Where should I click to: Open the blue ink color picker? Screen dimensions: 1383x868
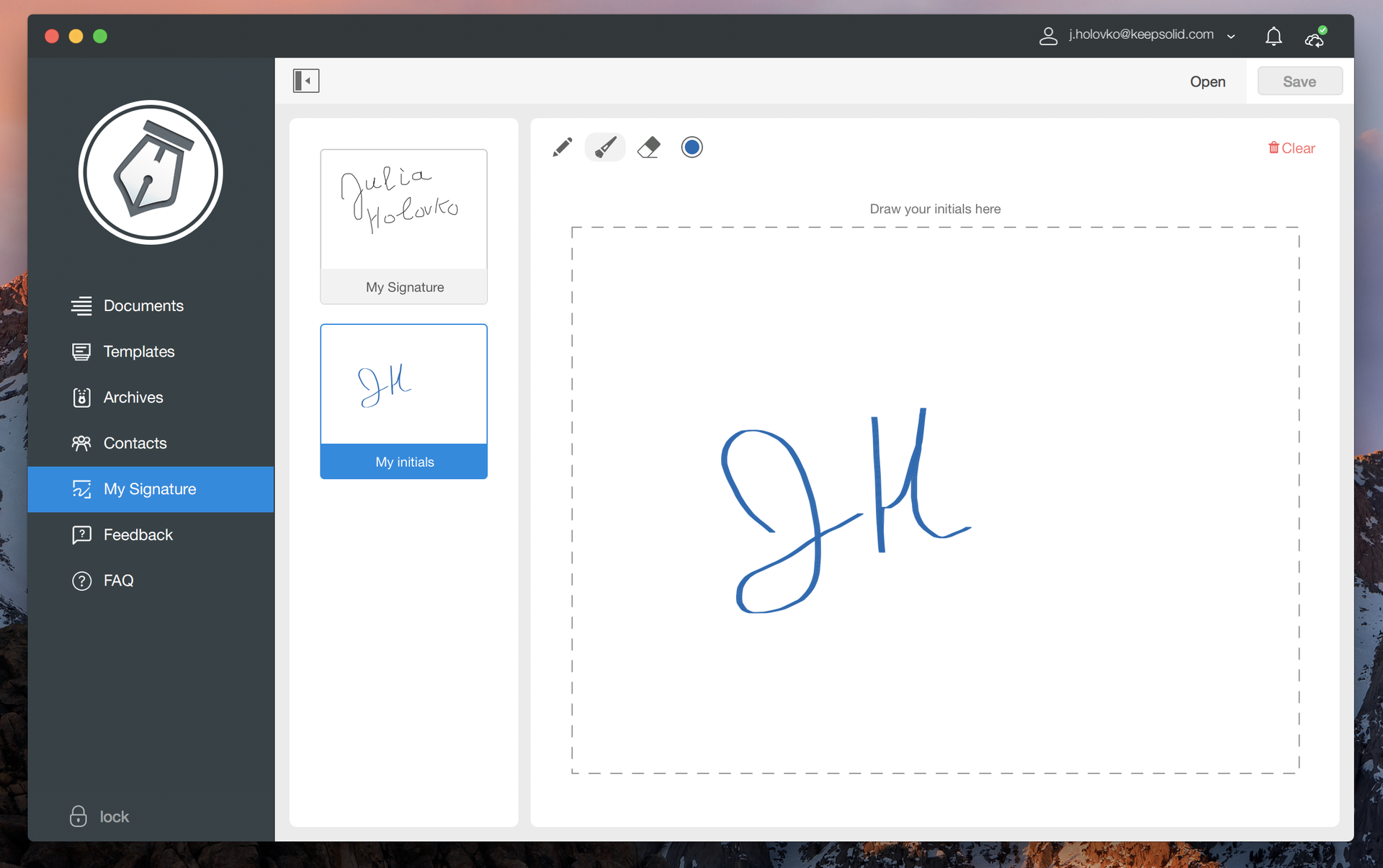[691, 148]
